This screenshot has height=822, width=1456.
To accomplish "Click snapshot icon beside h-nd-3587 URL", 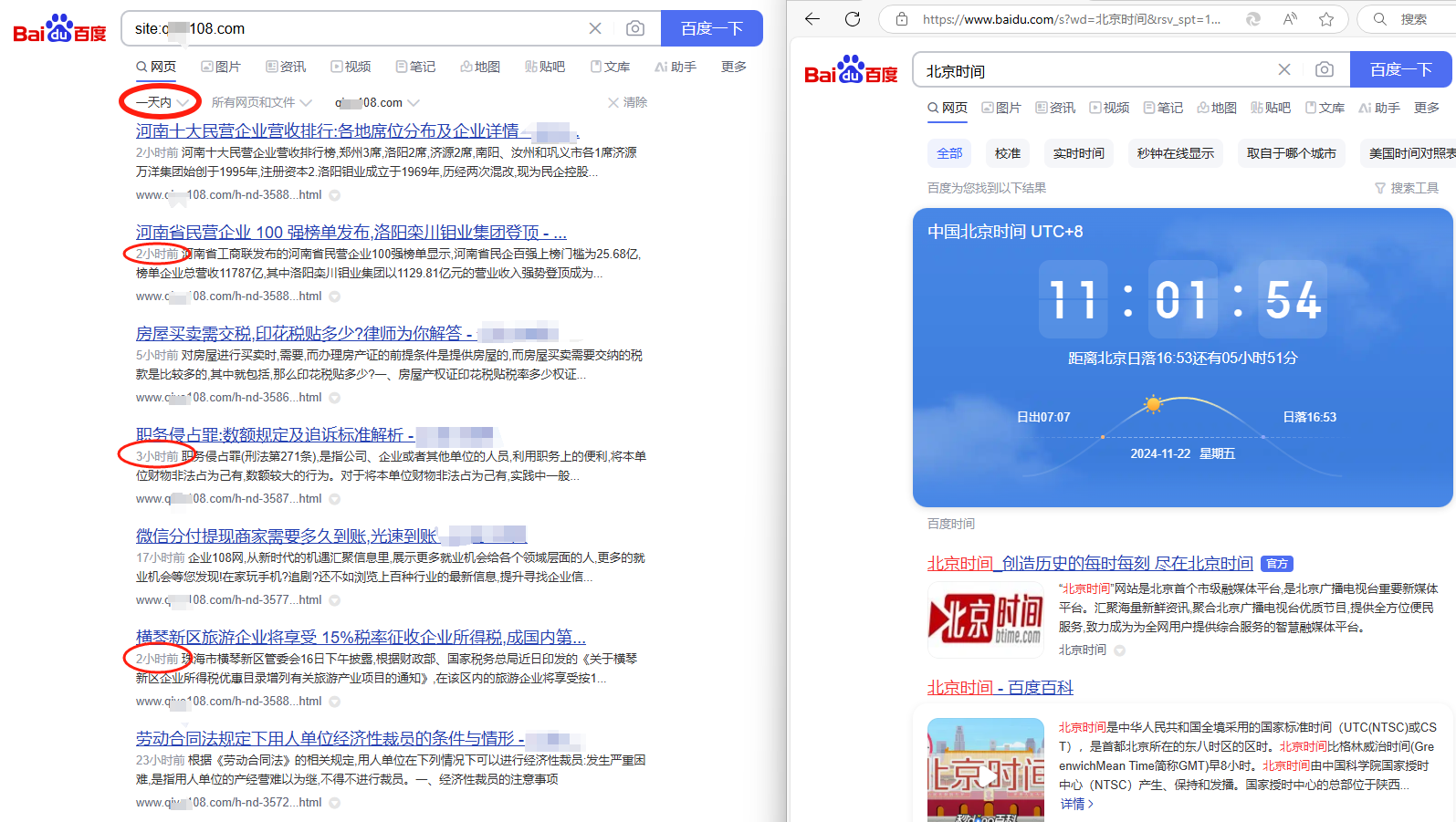I will 335,499.
